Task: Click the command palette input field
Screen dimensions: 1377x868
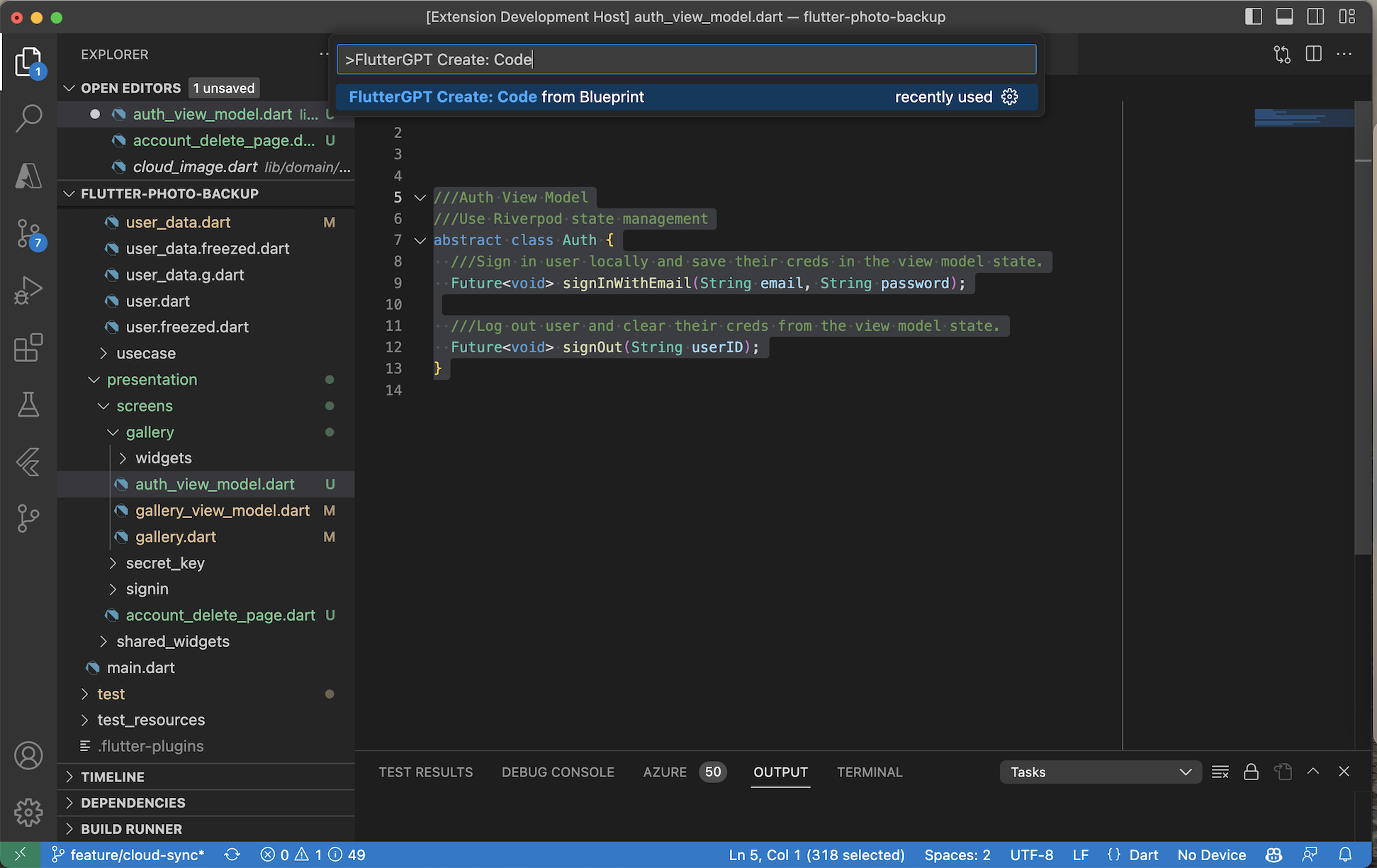Action: [686, 60]
